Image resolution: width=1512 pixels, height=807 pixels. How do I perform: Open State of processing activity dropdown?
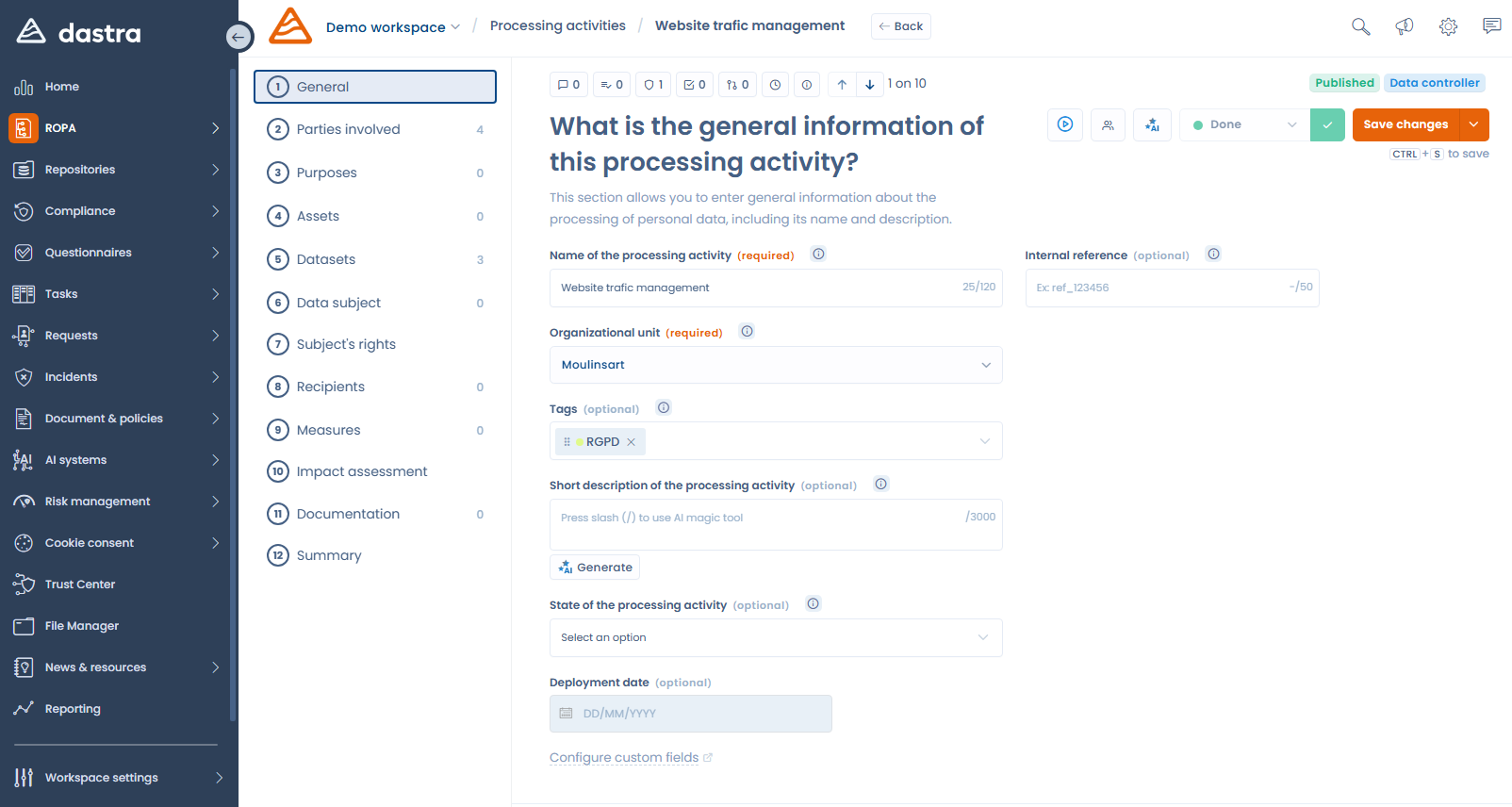pyautogui.click(x=776, y=637)
